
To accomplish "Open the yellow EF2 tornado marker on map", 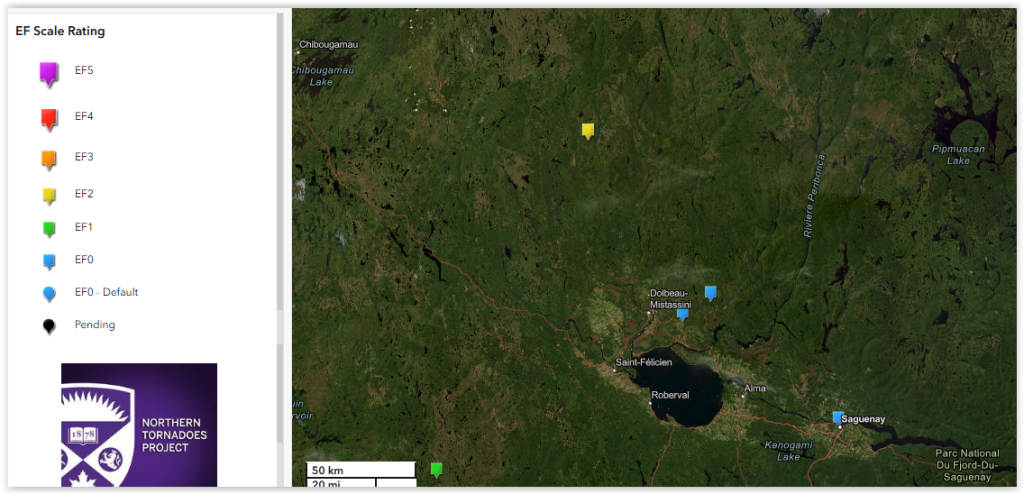I will point(588,130).
